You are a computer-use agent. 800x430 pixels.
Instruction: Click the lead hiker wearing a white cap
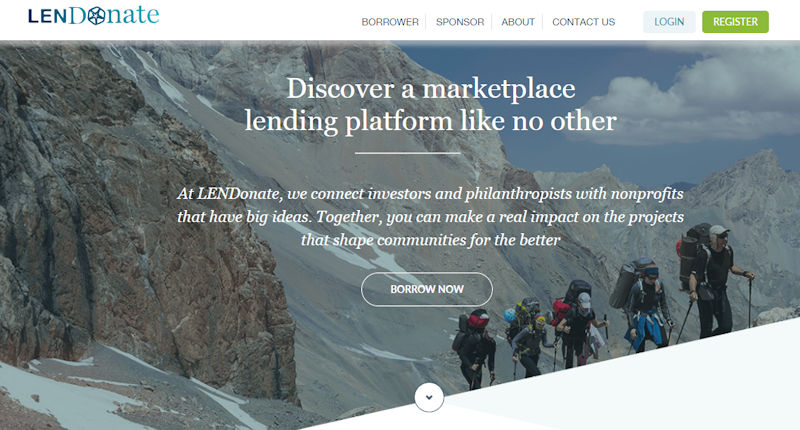[717, 281]
